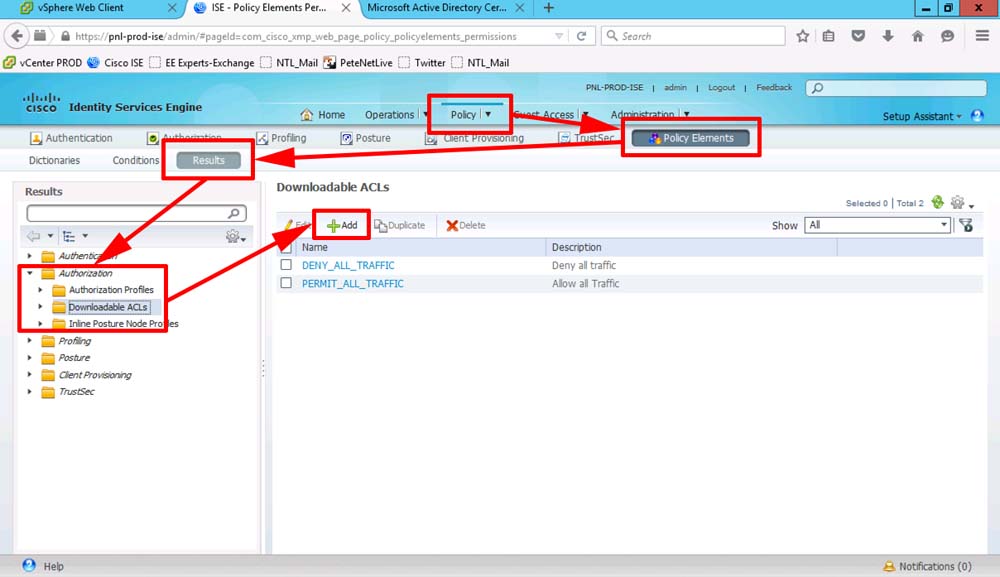
Task: Click the Duplicate toolbar icon
Action: point(381,226)
